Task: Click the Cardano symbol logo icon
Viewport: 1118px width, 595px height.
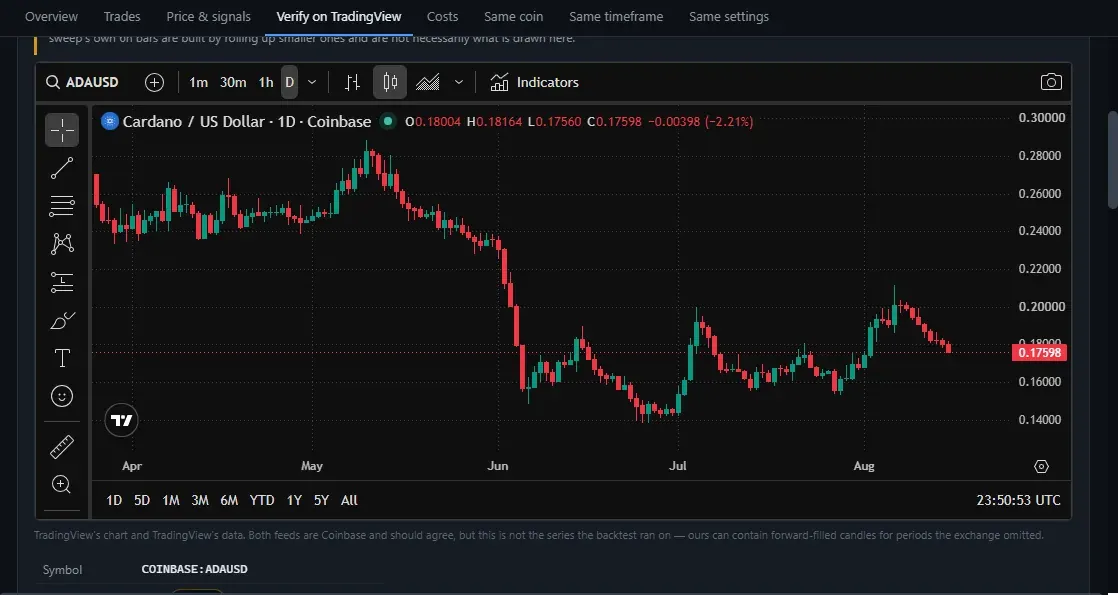Action: point(109,121)
